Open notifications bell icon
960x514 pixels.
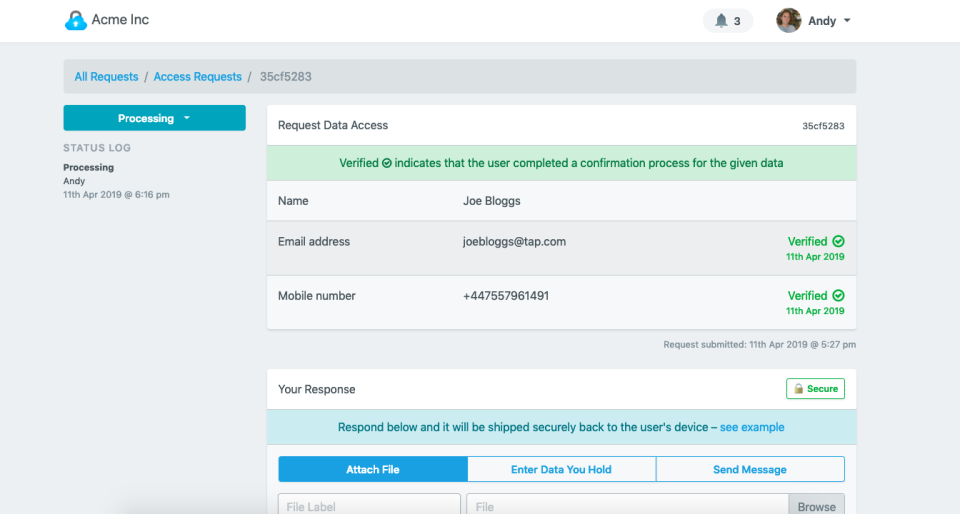[x=721, y=21]
